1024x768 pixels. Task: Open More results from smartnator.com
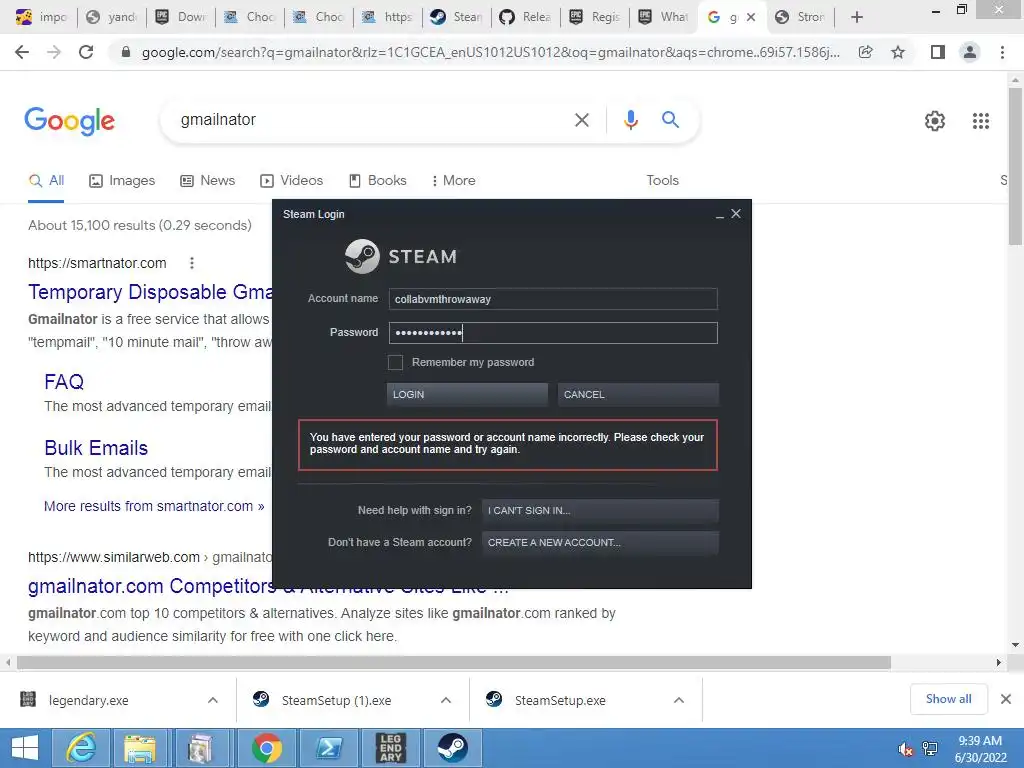pyautogui.click(x=154, y=506)
